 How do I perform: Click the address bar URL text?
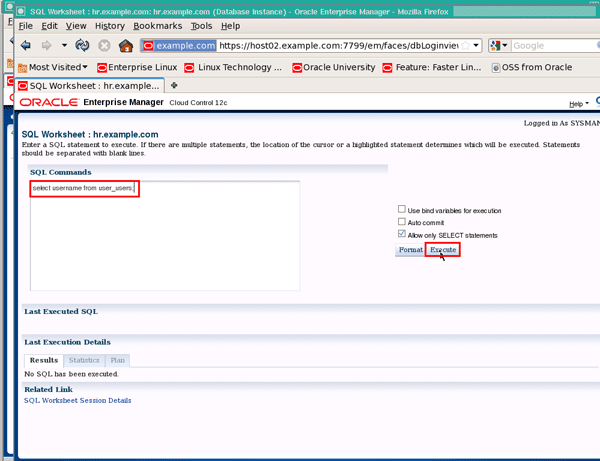point(338,46)
